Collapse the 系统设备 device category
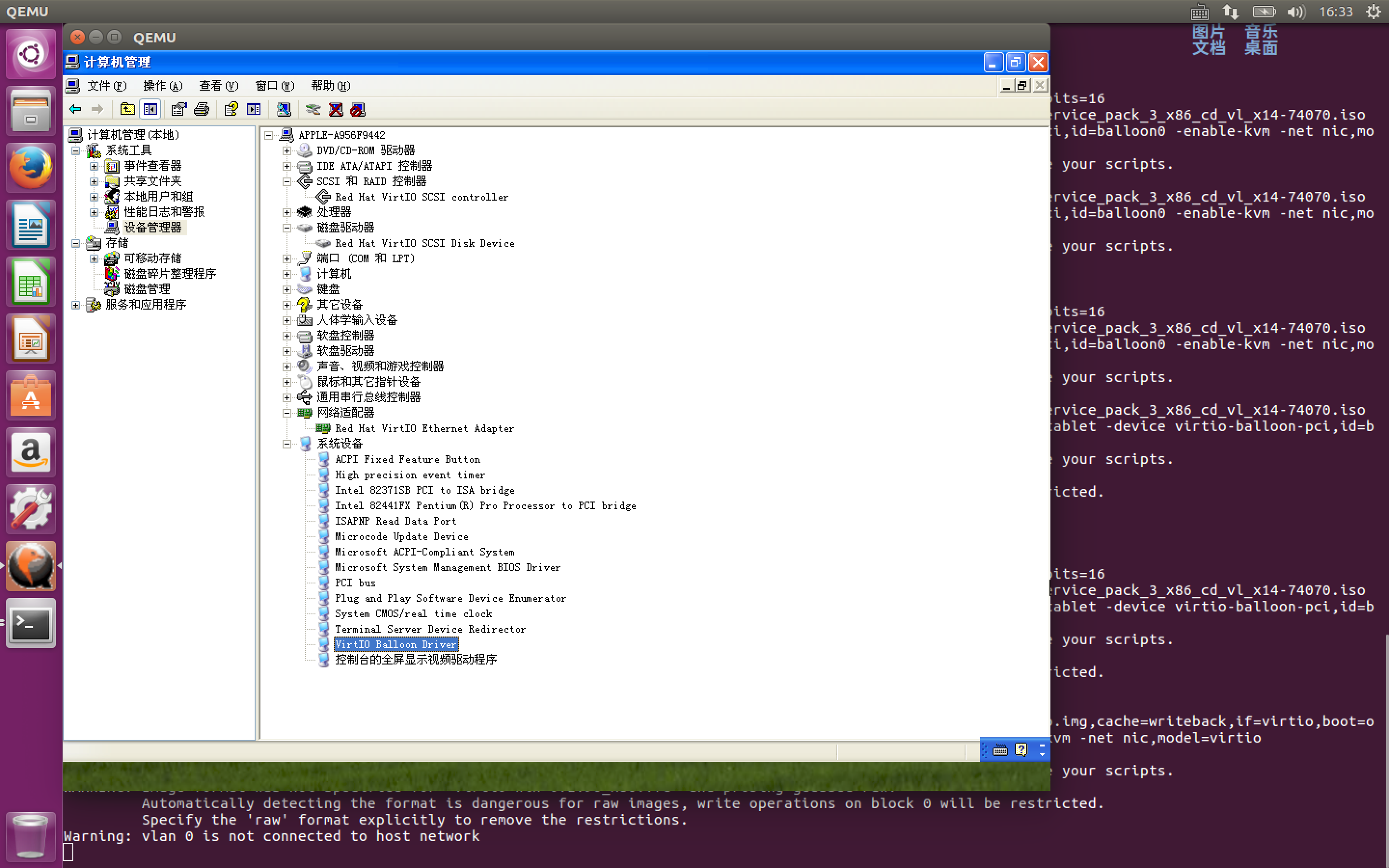This screenshot has height=868, width=1389. tap(287, 444)
